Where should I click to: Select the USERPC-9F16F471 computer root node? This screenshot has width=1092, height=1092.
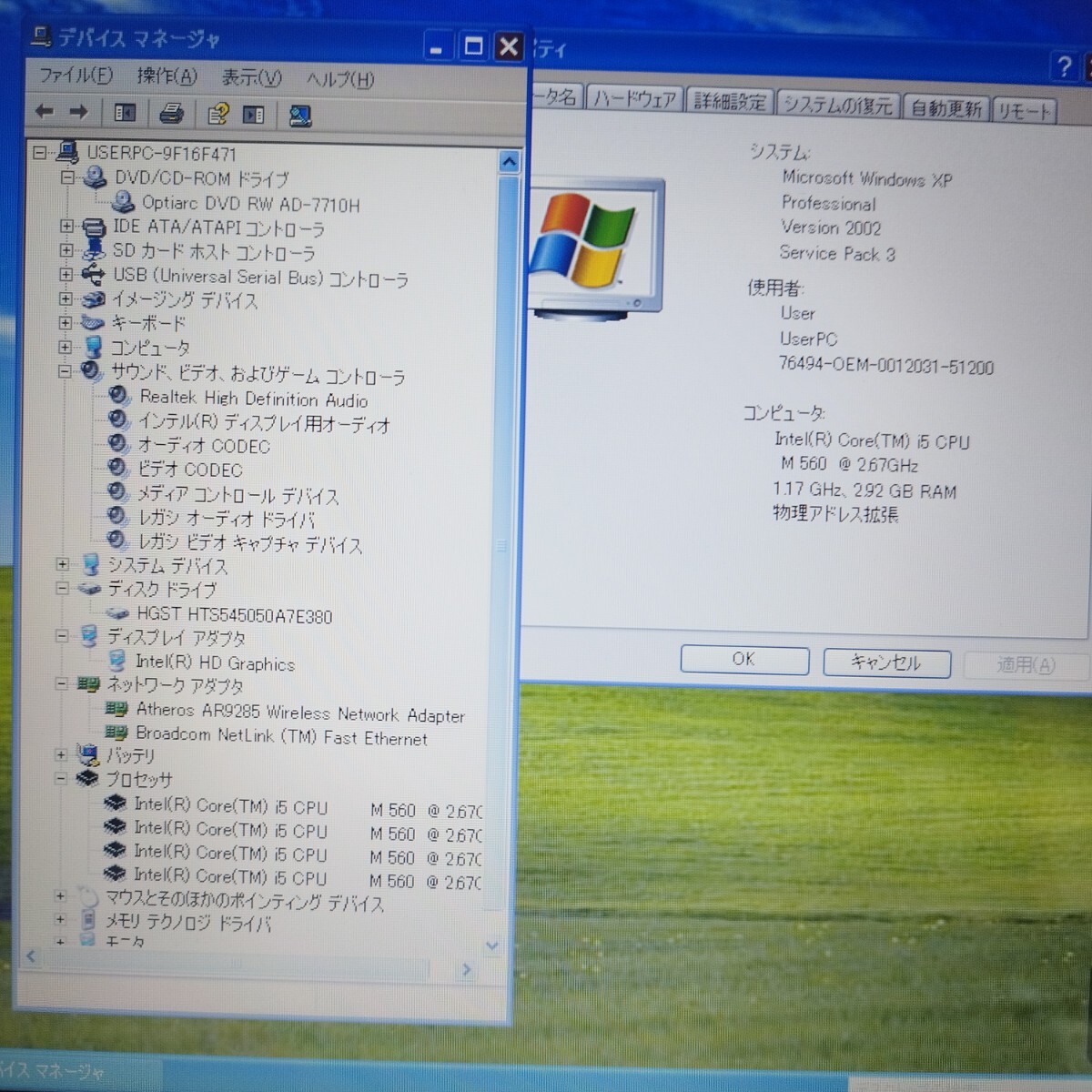pyautogui.click(x=160, y=153)
